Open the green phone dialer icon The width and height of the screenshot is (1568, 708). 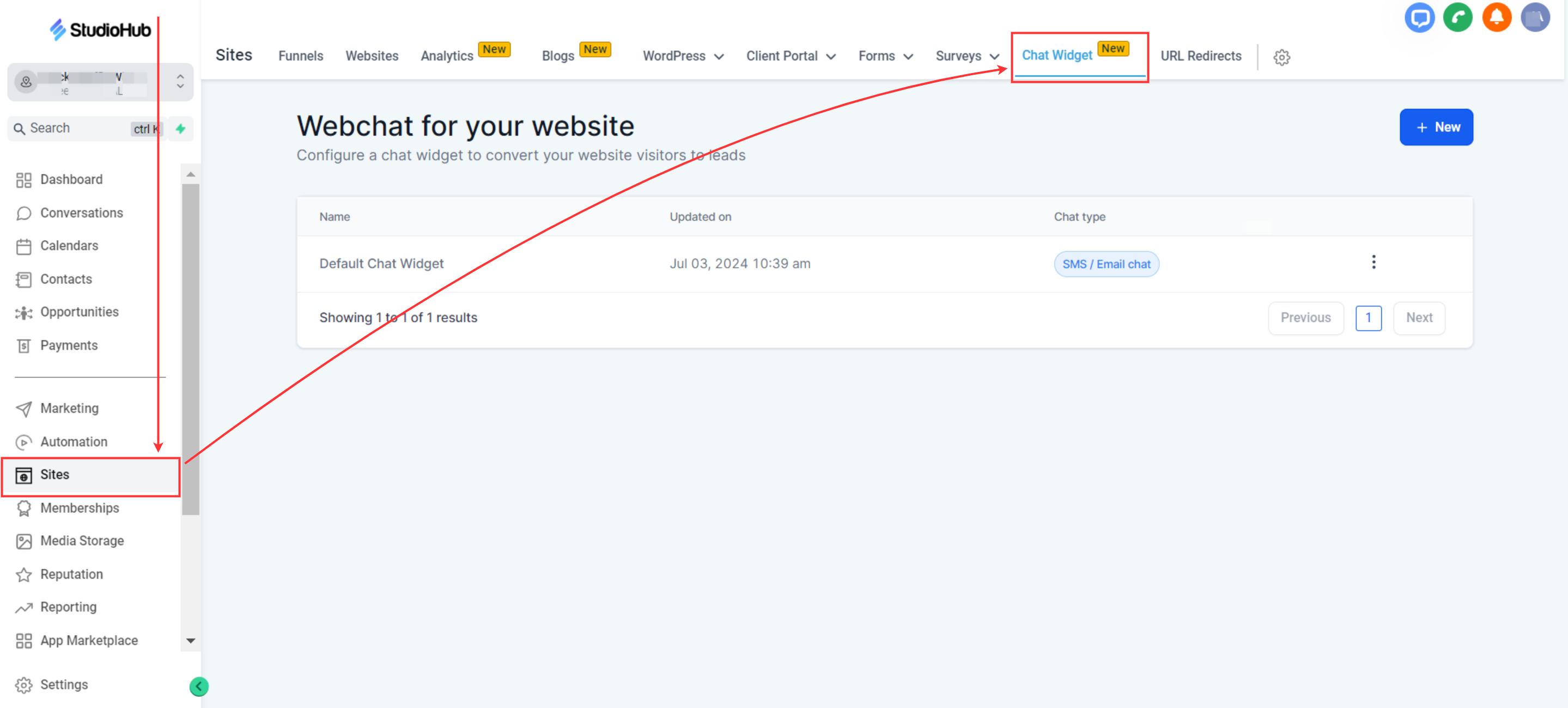1457,17
